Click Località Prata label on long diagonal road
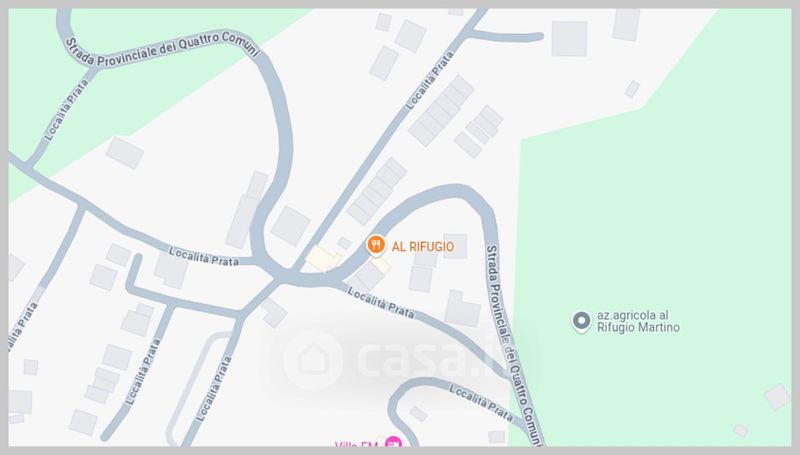Image resolution: width=800 pixels, height=455 pixels. (x=430, y=80)
